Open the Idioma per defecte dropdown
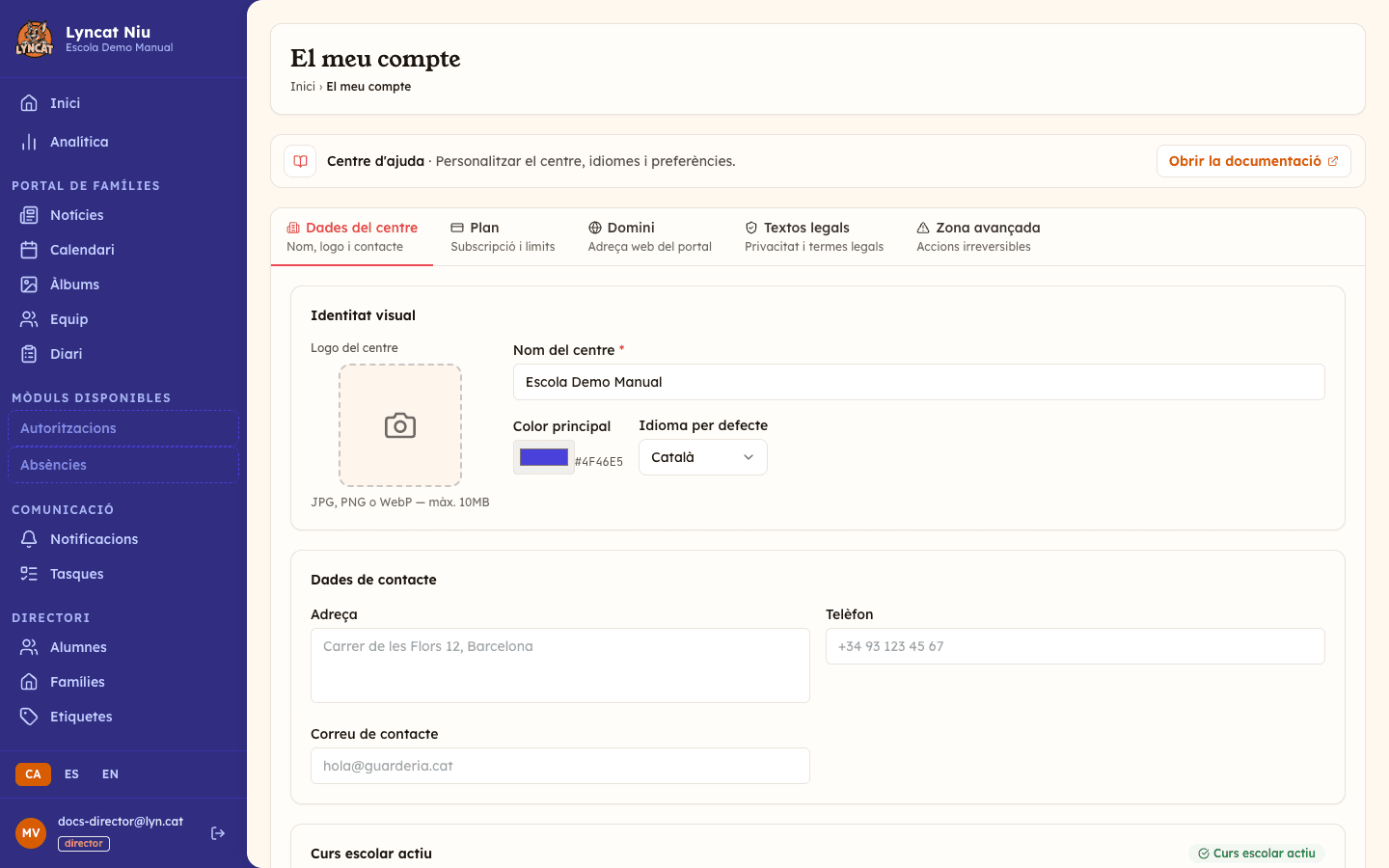This screenshot has height=868, width=1389. coord(703,457)
